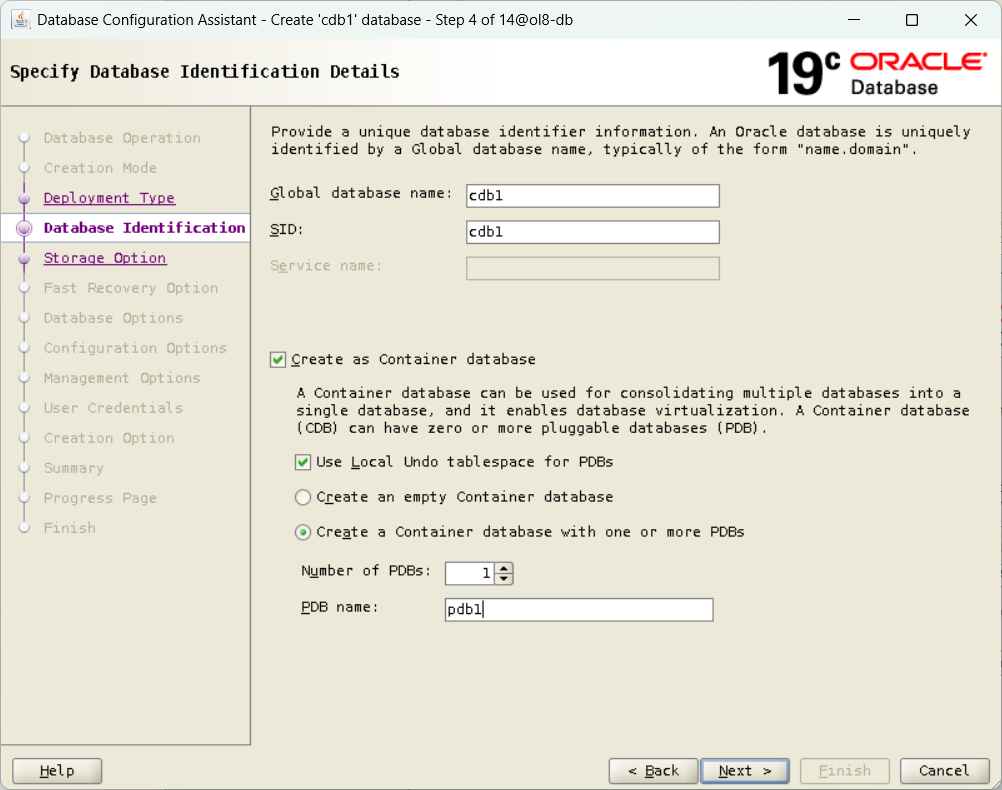Viewport: 1002px width, 790px height.
Task: Click the PDB name label
Action: tap(339, 607)
